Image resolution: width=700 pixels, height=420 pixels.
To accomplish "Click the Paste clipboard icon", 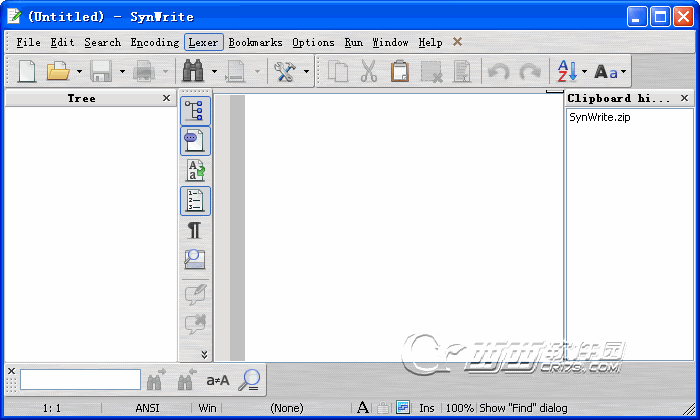I will pyautogui.click(x=400, y=71).
